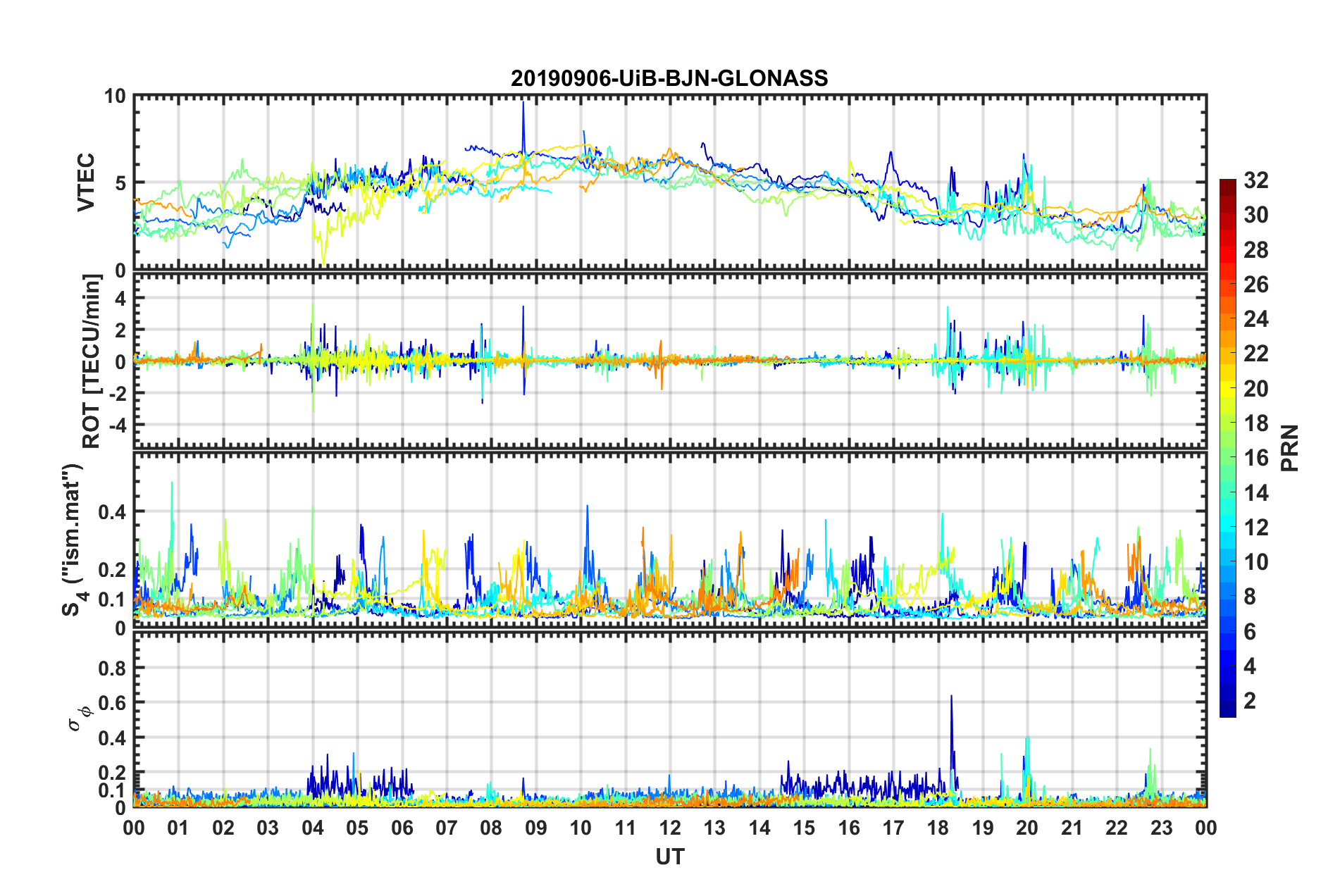This screenshot has width=1340, height=896.
Task: Click UT axis hour tick 04
Action: (313, 828)
